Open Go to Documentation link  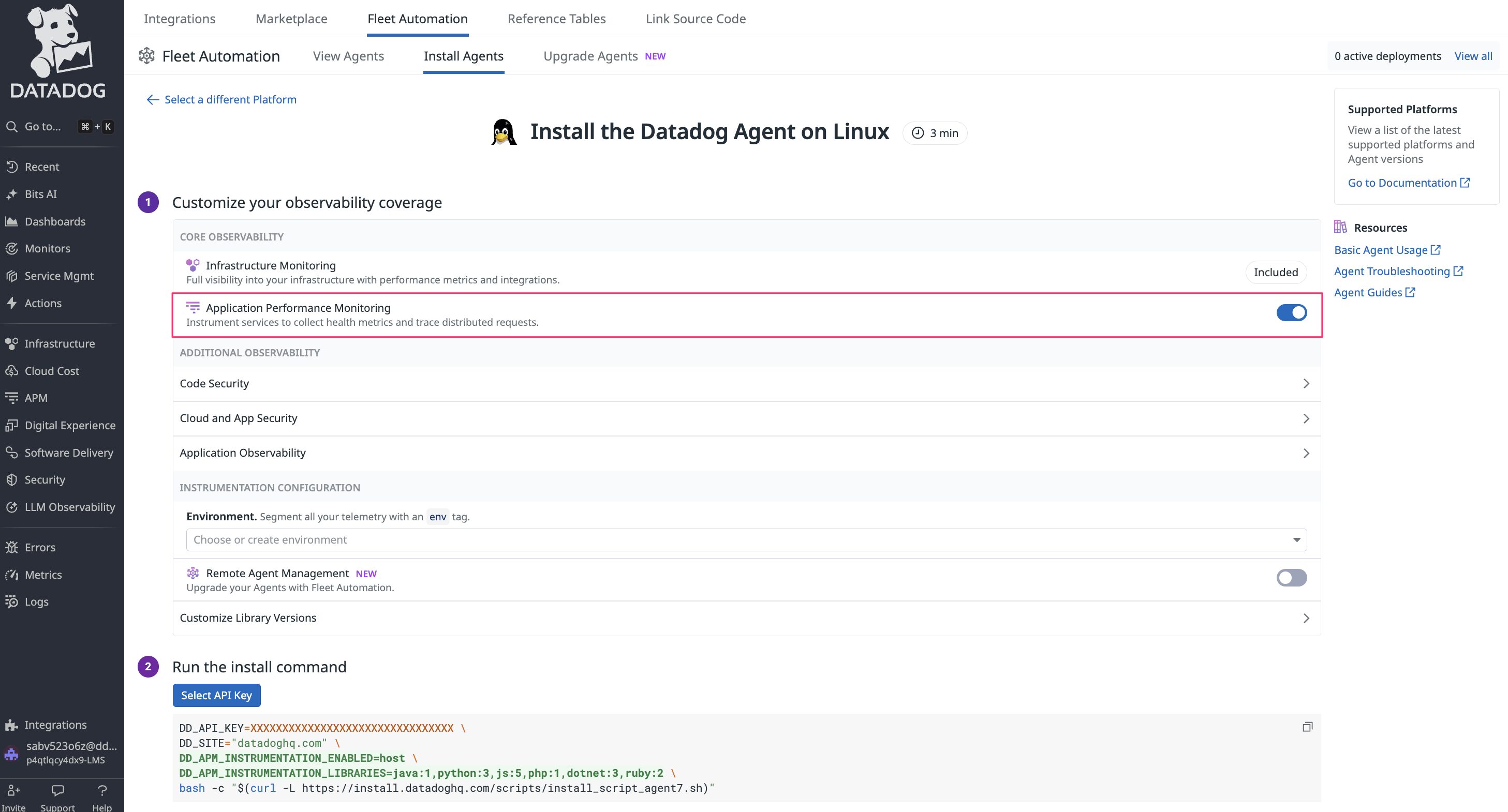pyautogui.click(x=1409, y=183)
